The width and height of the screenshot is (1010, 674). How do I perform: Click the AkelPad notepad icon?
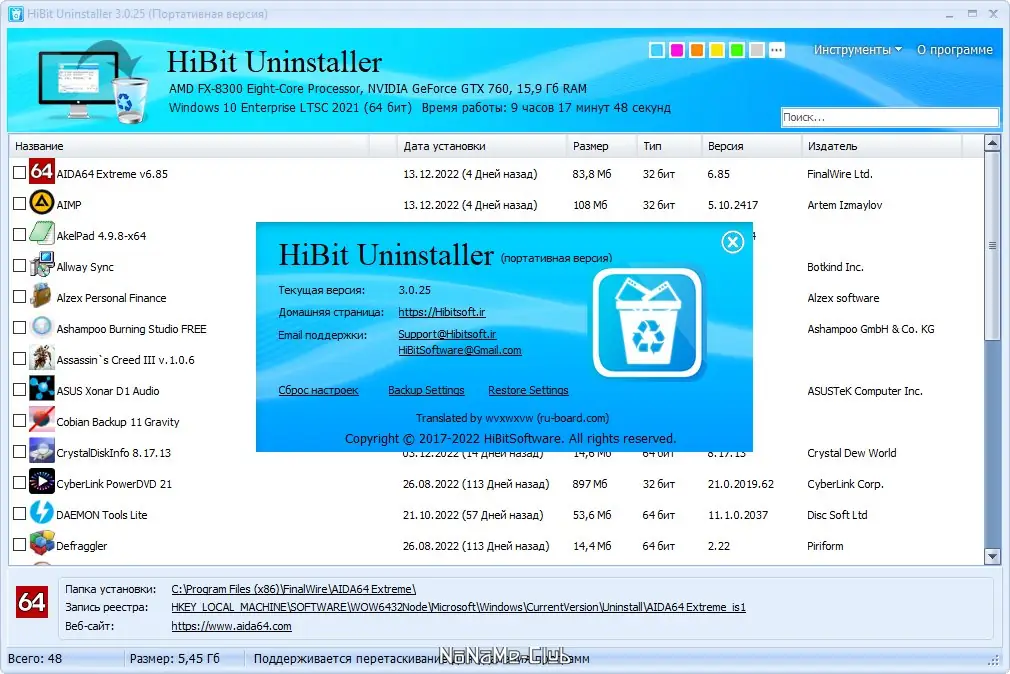(42, 234)
